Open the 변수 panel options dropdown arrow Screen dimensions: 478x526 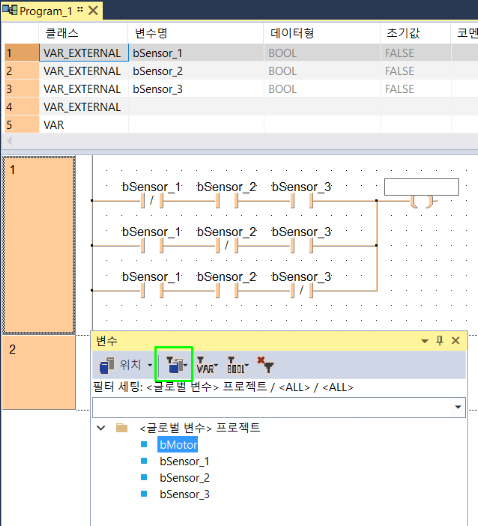tap(425, 341)
